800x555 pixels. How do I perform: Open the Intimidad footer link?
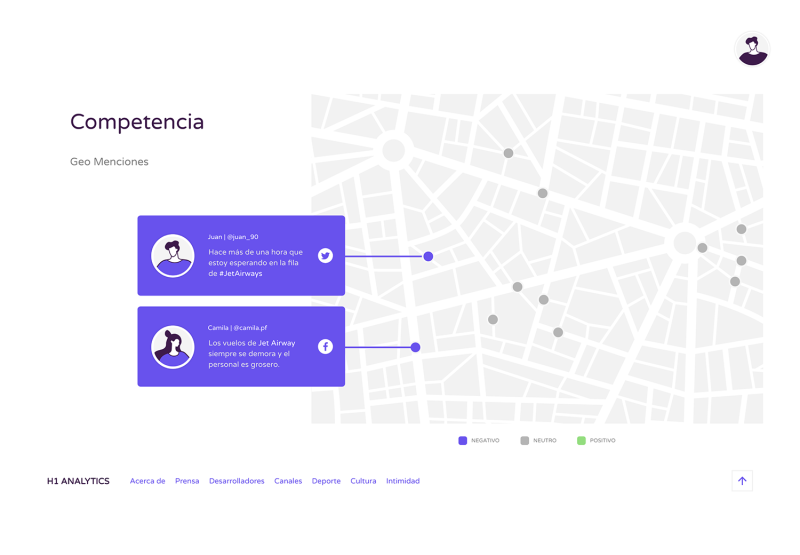coord(403,481)
